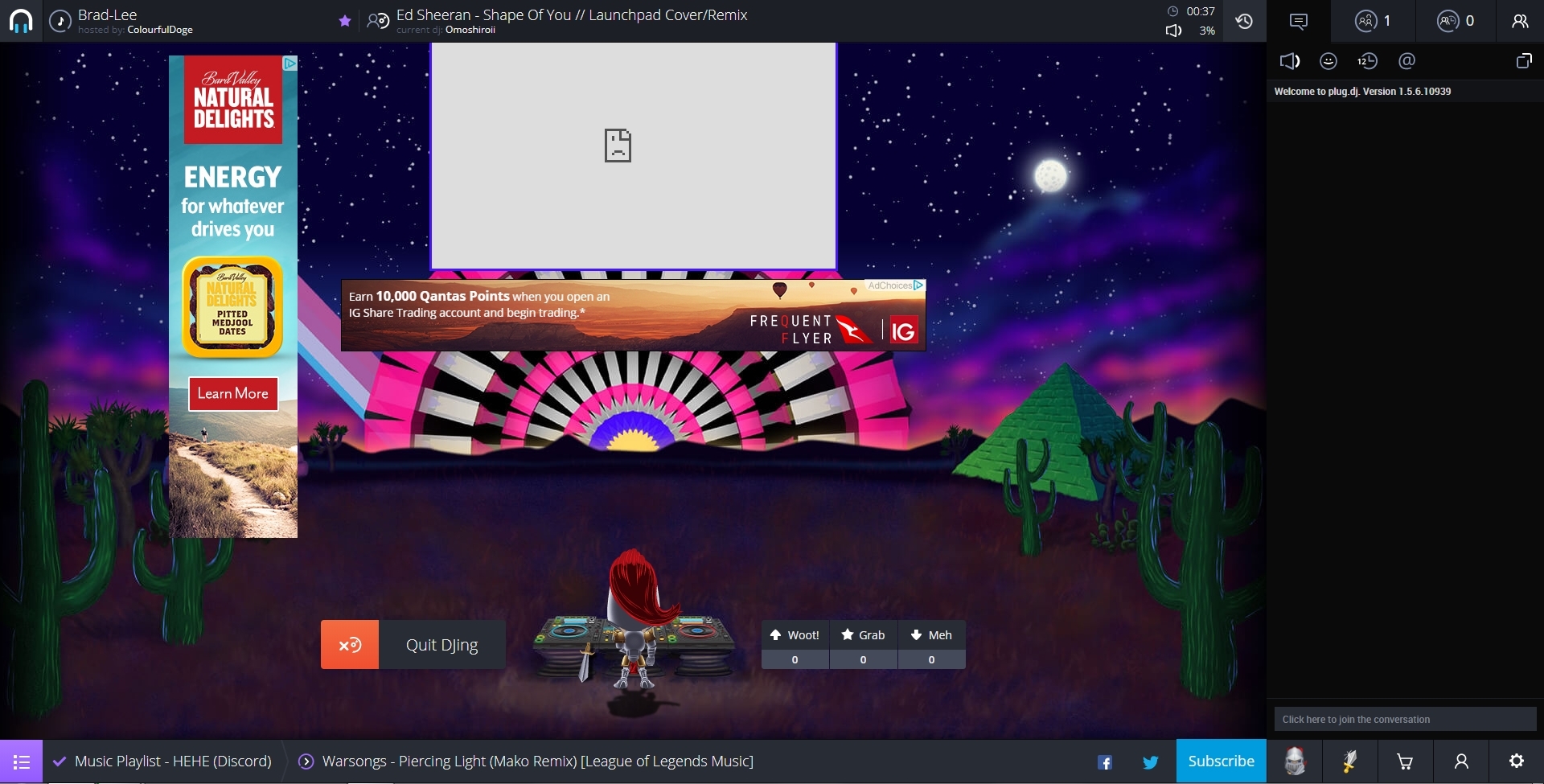Screen dimensions: 1544x784
Task: Click the current DJ icon beside the song title
Action: pyautogui.click(x=378, y=21)
